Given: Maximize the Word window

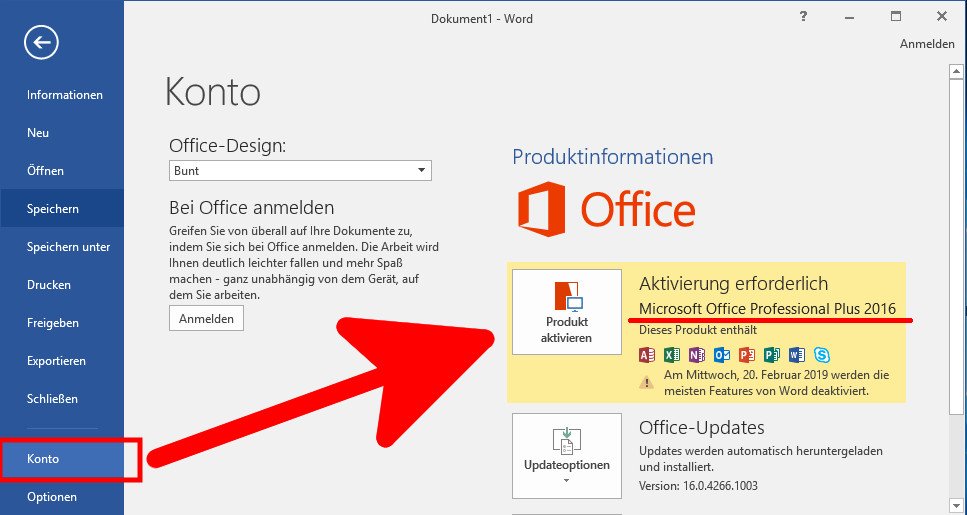Looking at the screenshot, I should (895, 17).
